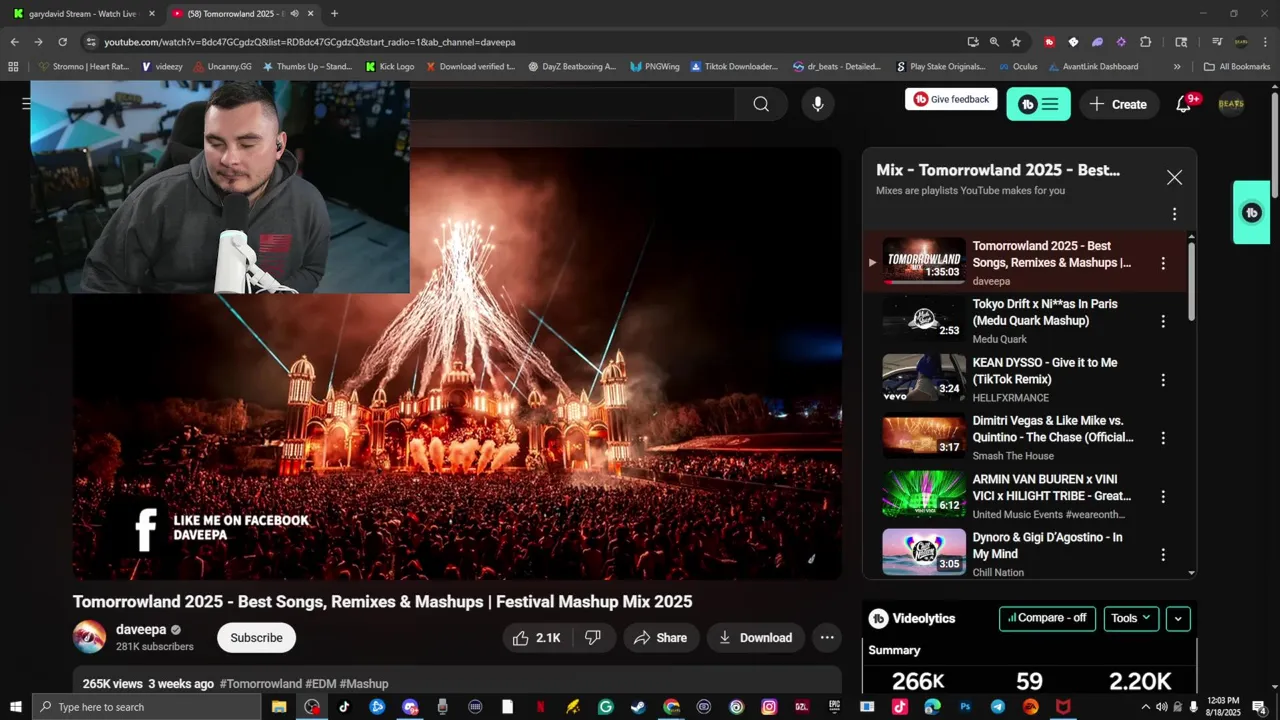
Task: Reload the page with the refresh icon
Action: 62,42
